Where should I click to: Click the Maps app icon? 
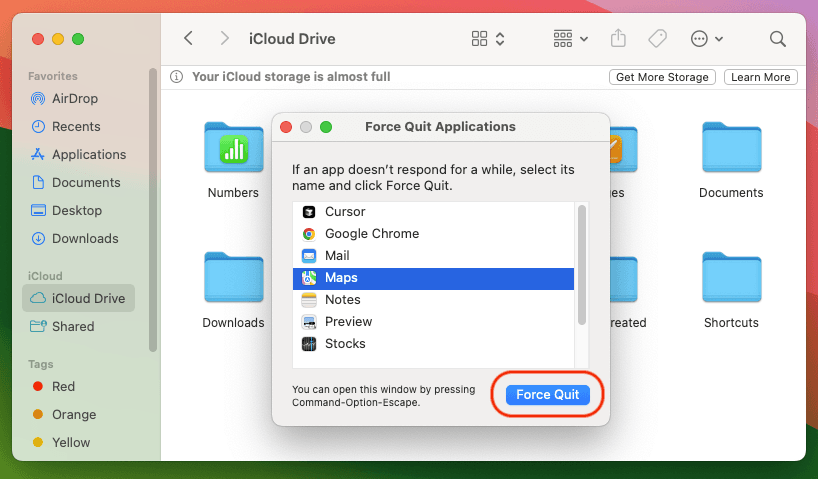[309, 278]
